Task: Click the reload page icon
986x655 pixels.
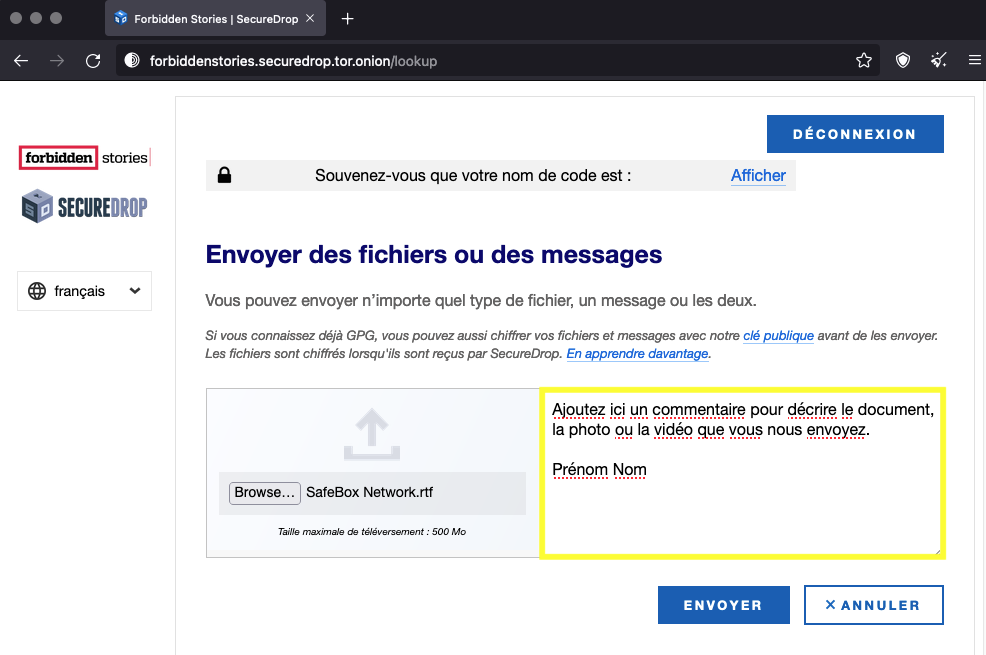Action: (x=93, y=61)
